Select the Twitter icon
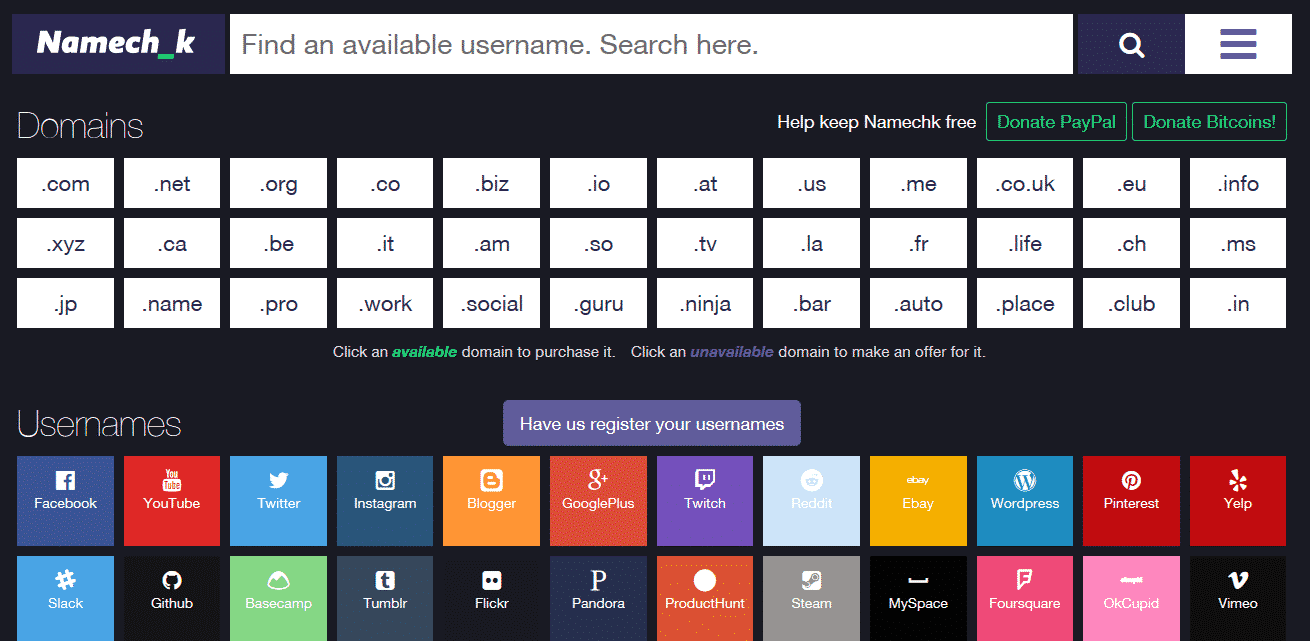 click(x=278, y=500)
